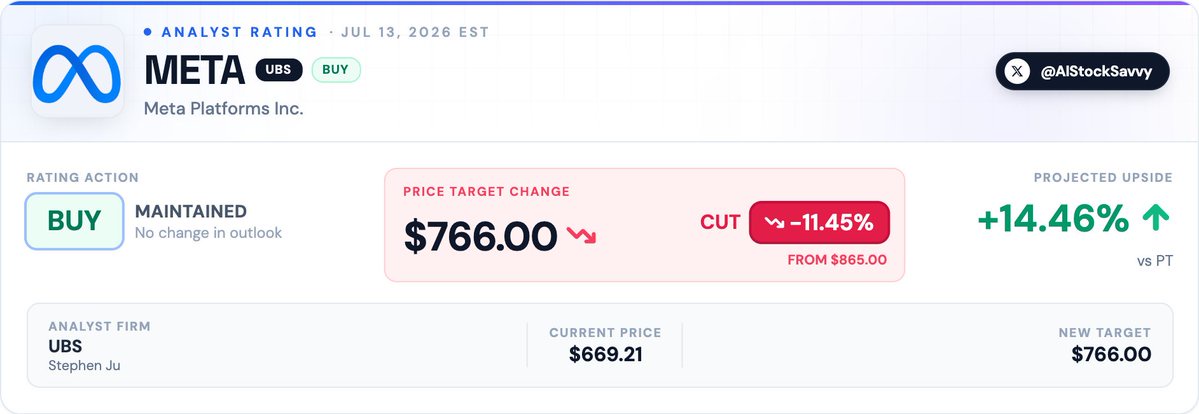Viewport: 1199px width, 414px height.
Task: Click the red downtrend arrow beside $766.00
Action: click(581, 235)
